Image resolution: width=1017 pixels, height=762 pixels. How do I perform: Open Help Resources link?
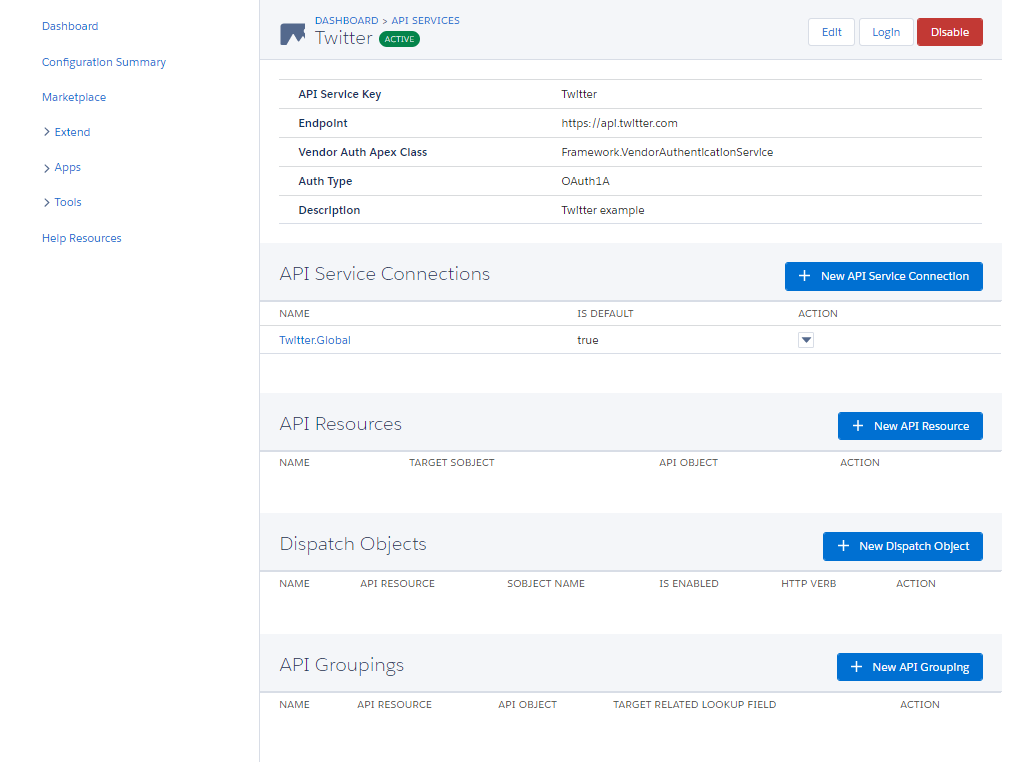[82, 238]
